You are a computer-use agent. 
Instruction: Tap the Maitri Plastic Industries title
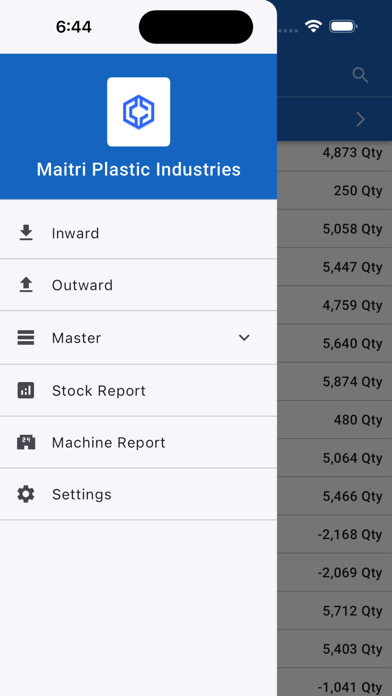point(139,170)
